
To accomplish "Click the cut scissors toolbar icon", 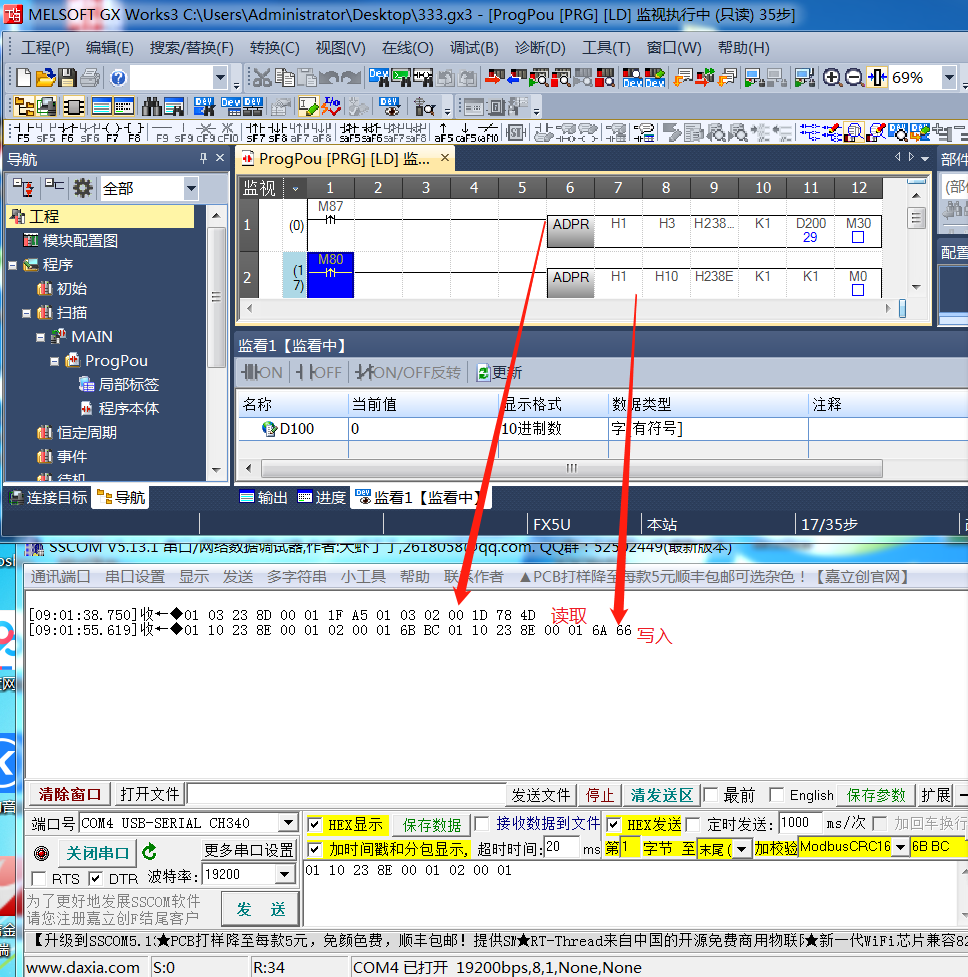I will (x=262, y=78).
